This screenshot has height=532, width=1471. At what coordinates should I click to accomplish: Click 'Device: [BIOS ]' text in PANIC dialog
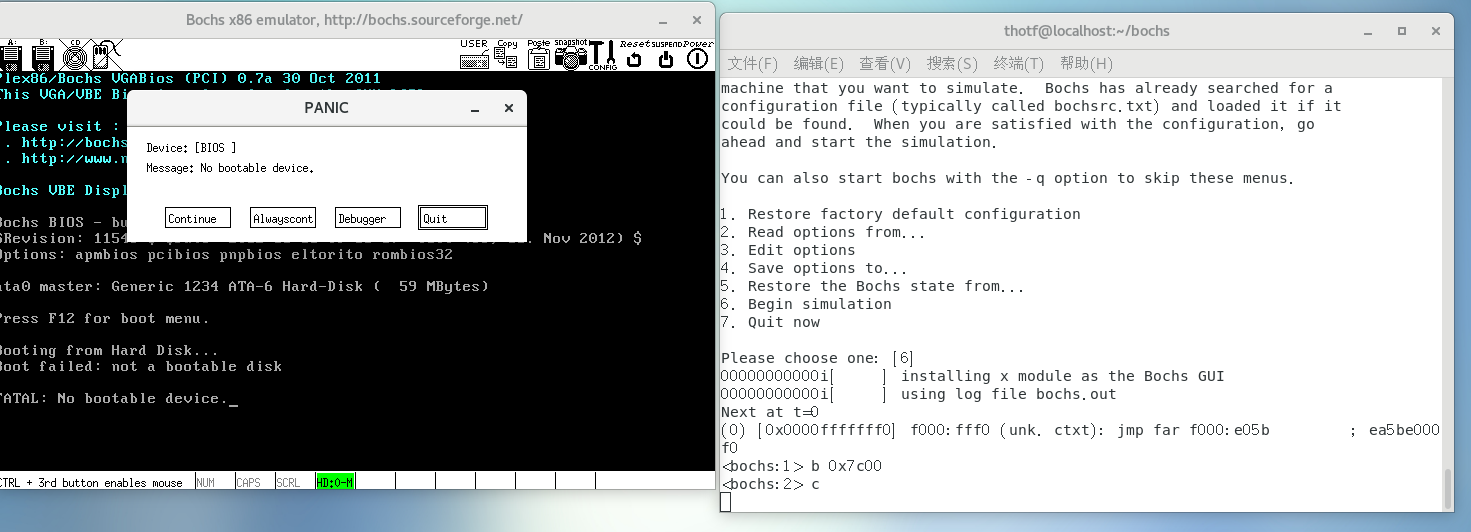(x=191, y=148)
